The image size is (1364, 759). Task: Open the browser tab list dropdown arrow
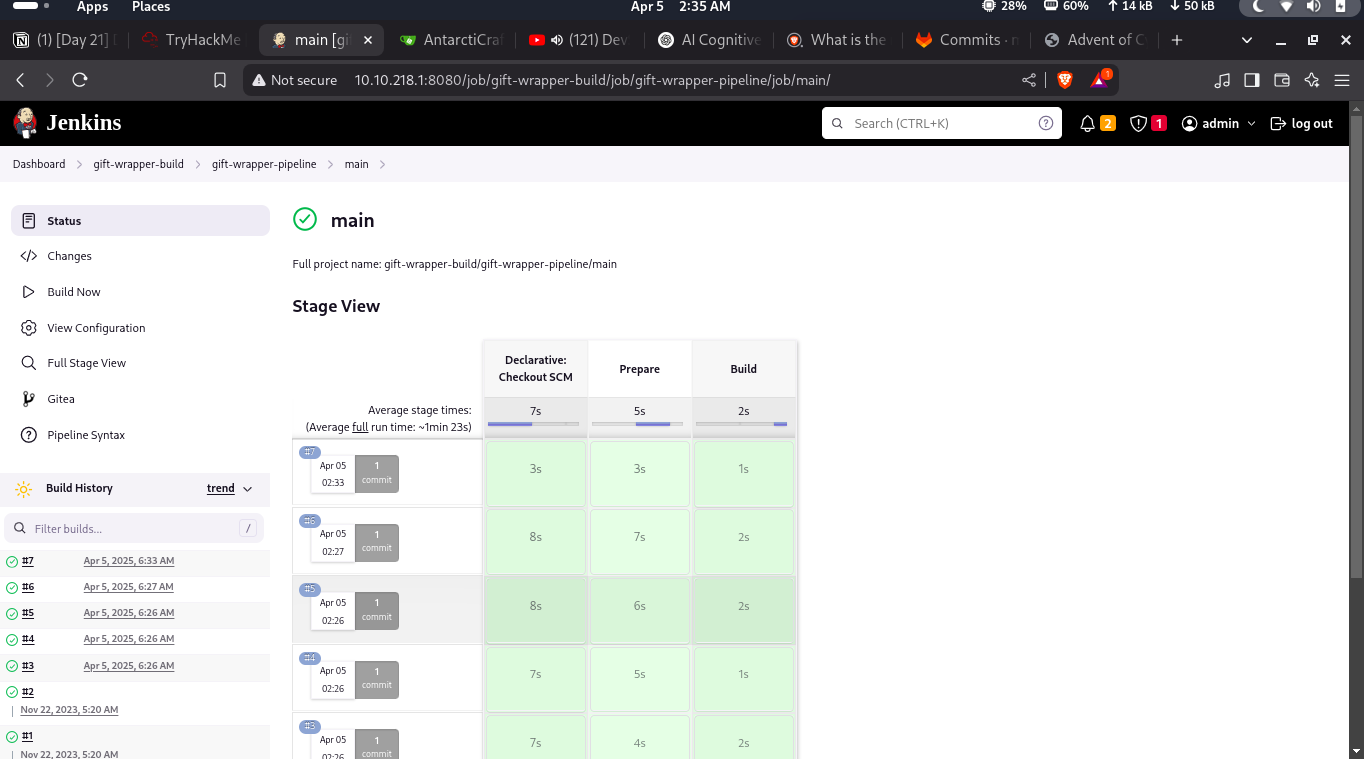[x=1246, y=40]
